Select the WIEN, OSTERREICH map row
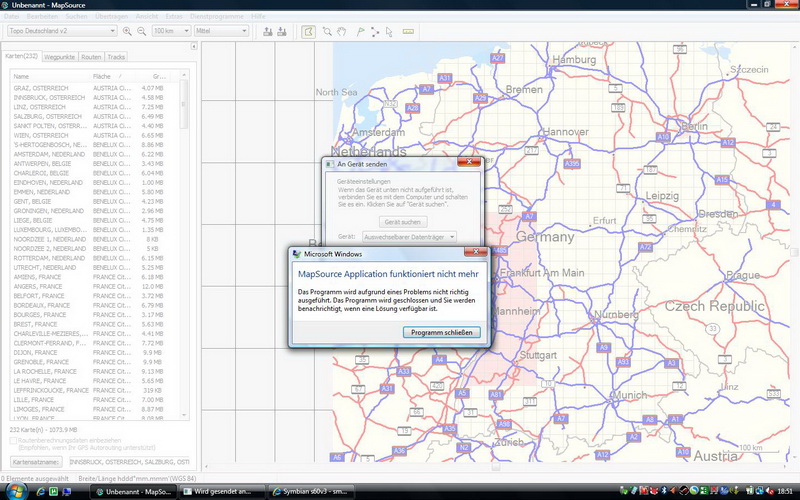 [x=94, y=135]
